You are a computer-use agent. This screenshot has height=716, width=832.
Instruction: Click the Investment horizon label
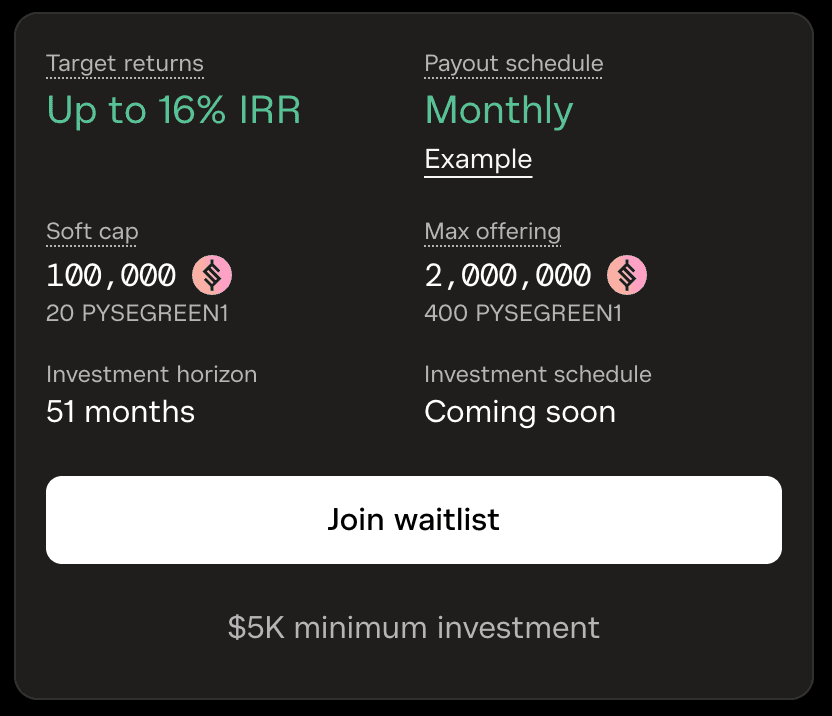pyautogui.click(x=151, y=375)
